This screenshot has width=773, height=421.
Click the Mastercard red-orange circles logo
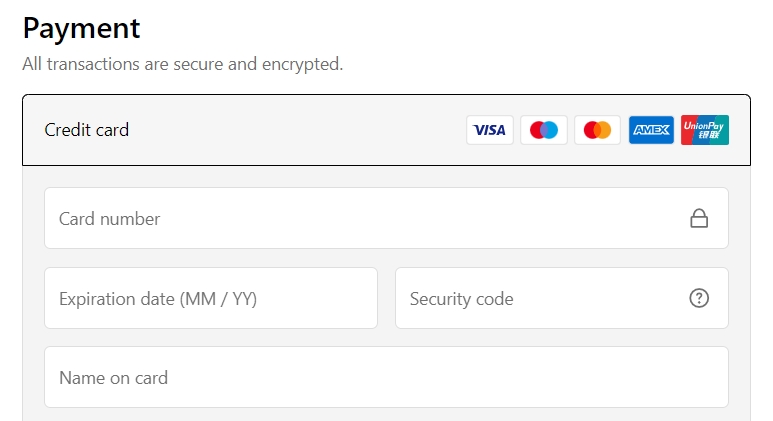597,130
